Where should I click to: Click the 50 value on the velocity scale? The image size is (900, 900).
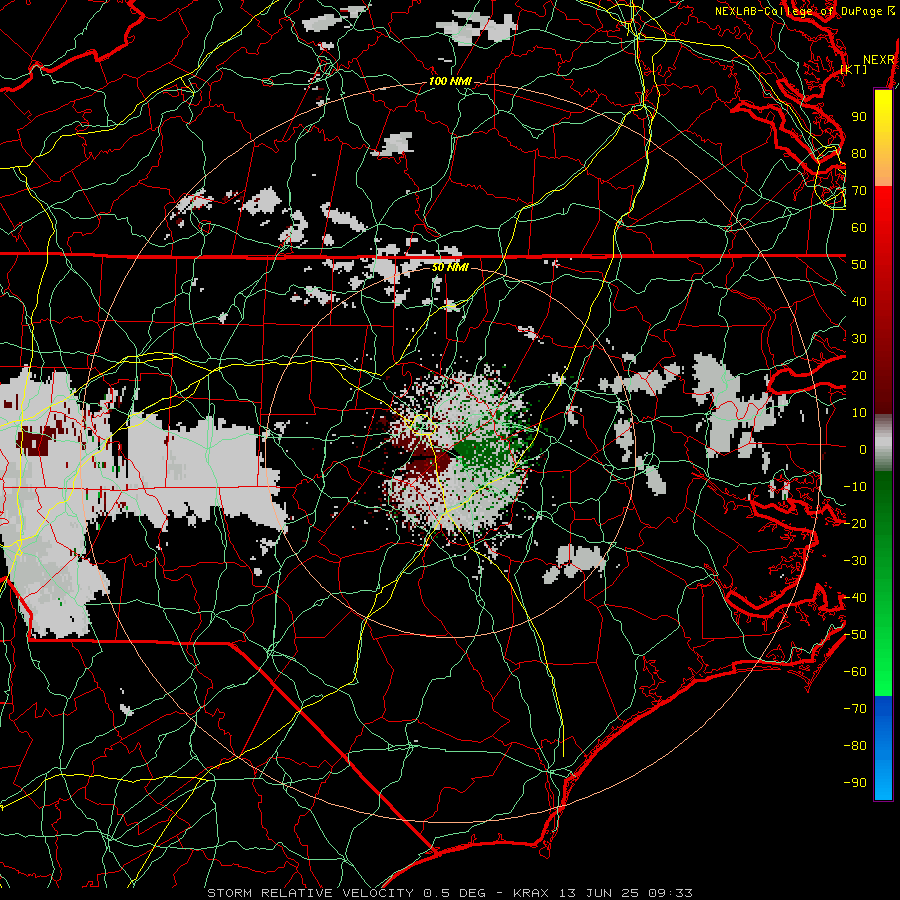[859, 265]
